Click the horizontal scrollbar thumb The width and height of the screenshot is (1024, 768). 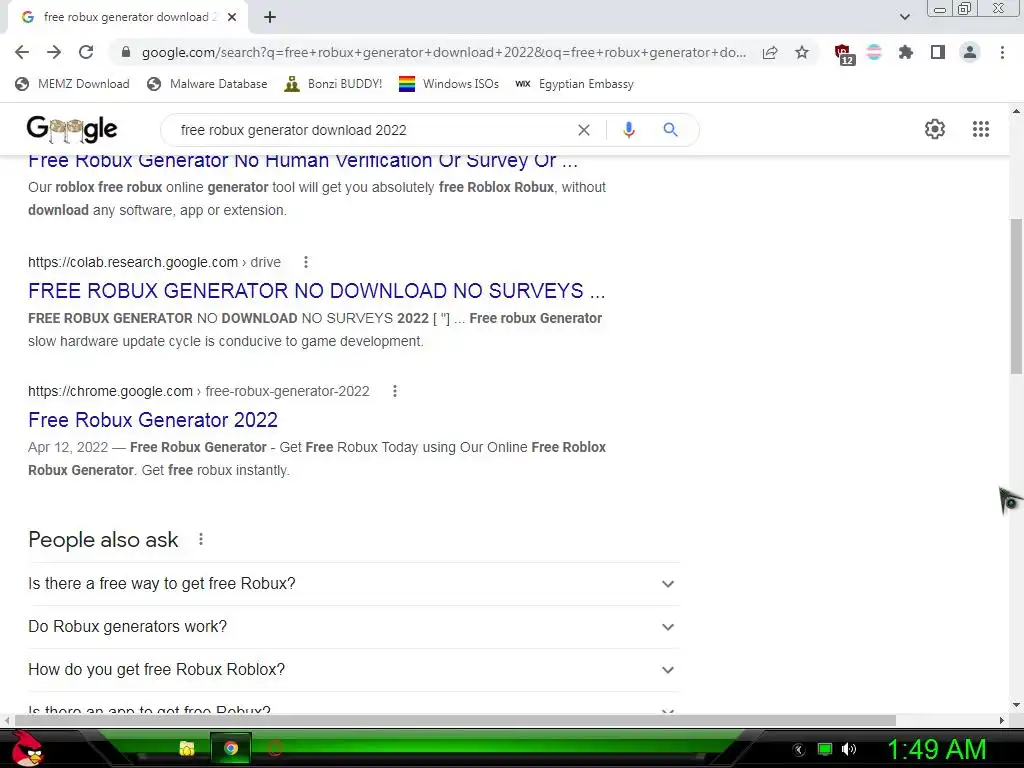(x=455, y=720)
